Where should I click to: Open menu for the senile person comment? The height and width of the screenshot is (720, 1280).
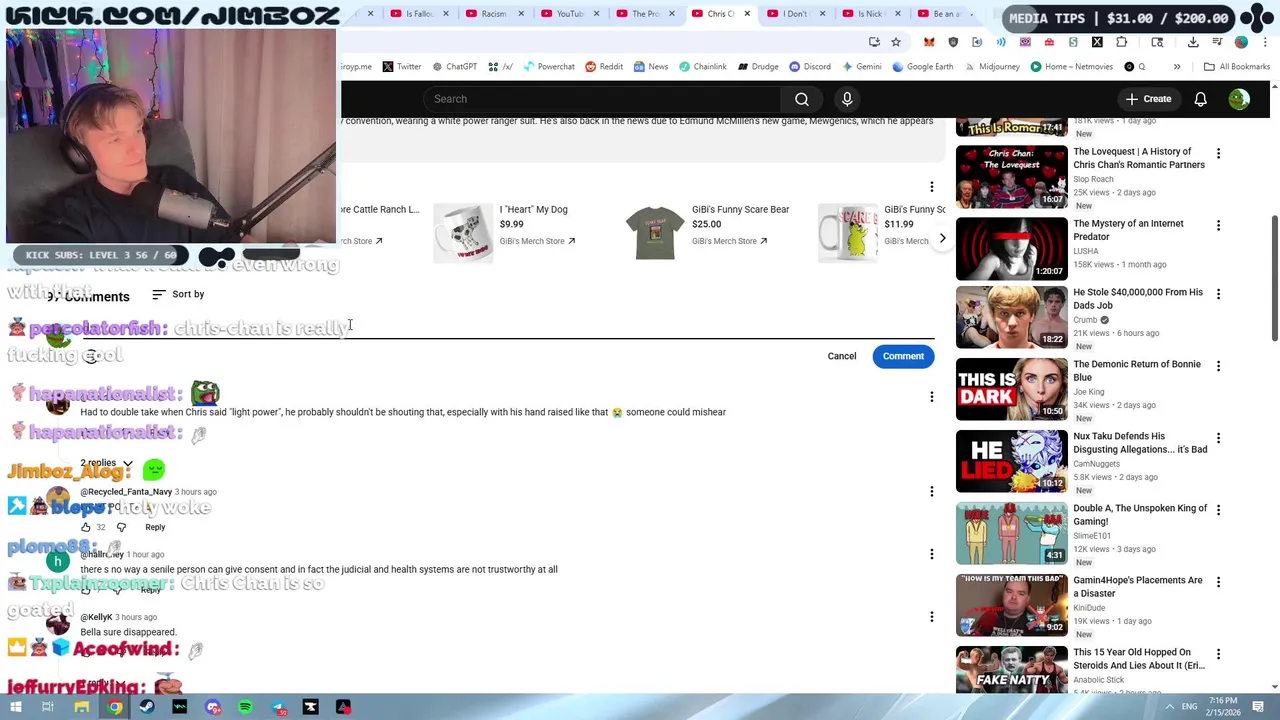pyautogui.click(x=932, y=554)
